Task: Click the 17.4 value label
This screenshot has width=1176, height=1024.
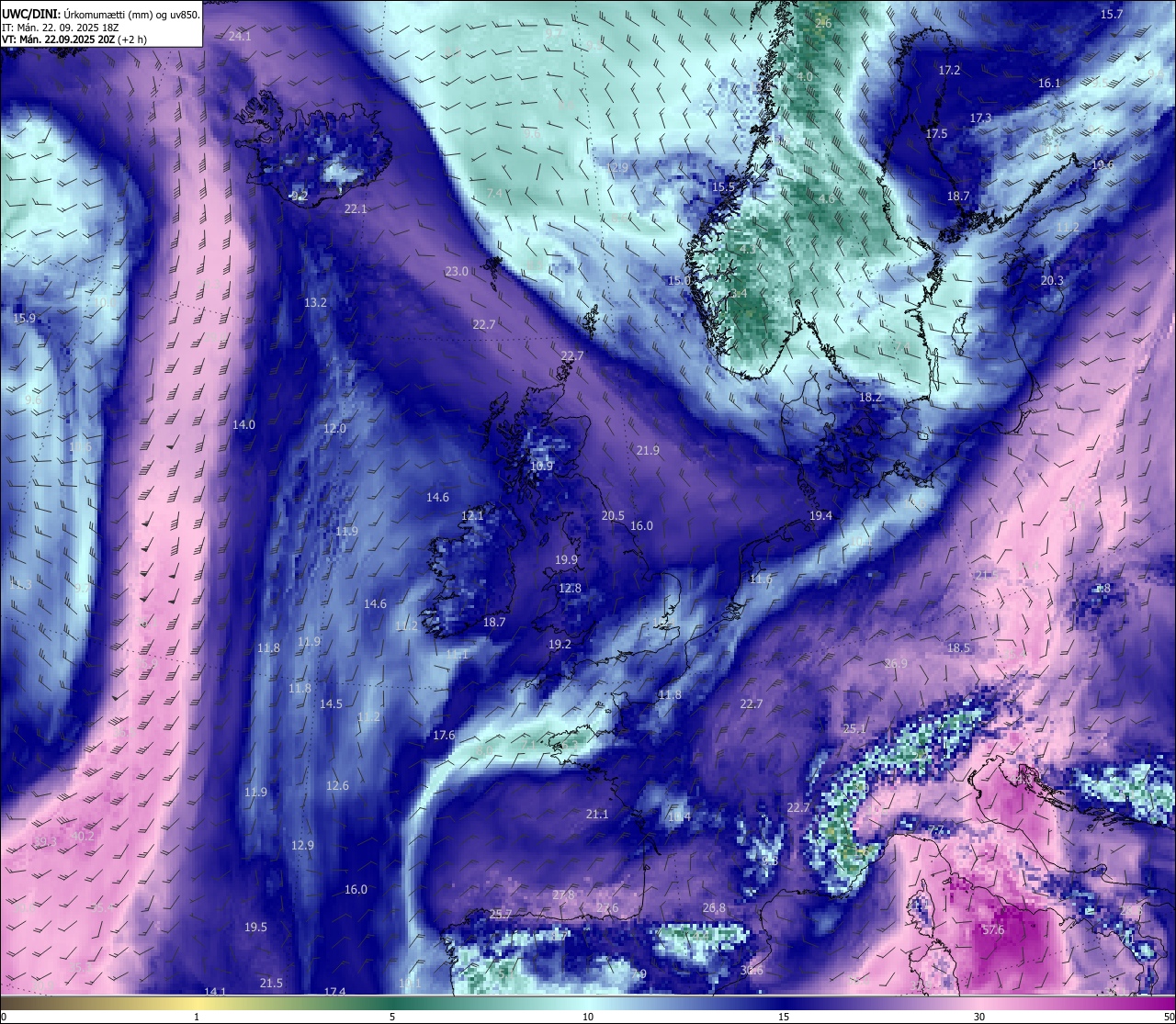Action: tap(334, 992)
